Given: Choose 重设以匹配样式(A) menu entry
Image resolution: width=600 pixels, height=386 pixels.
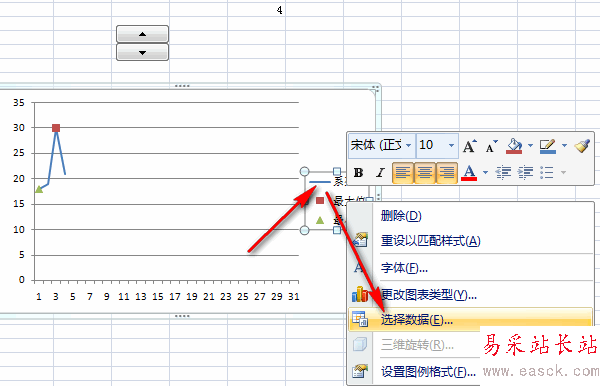Looking at the screenshot, I should tap(471, 241).
